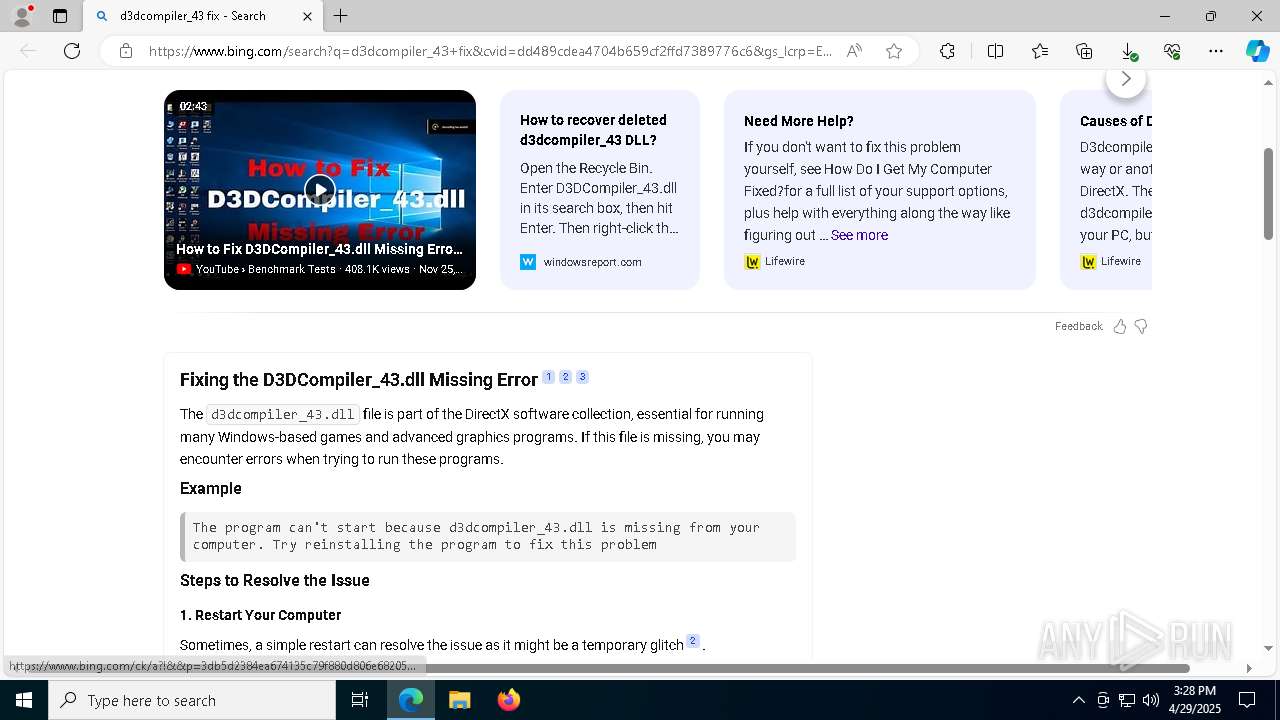Toggle Split screen view icon
This screenshot has height=720, width=1280.
tap(995, 51)
